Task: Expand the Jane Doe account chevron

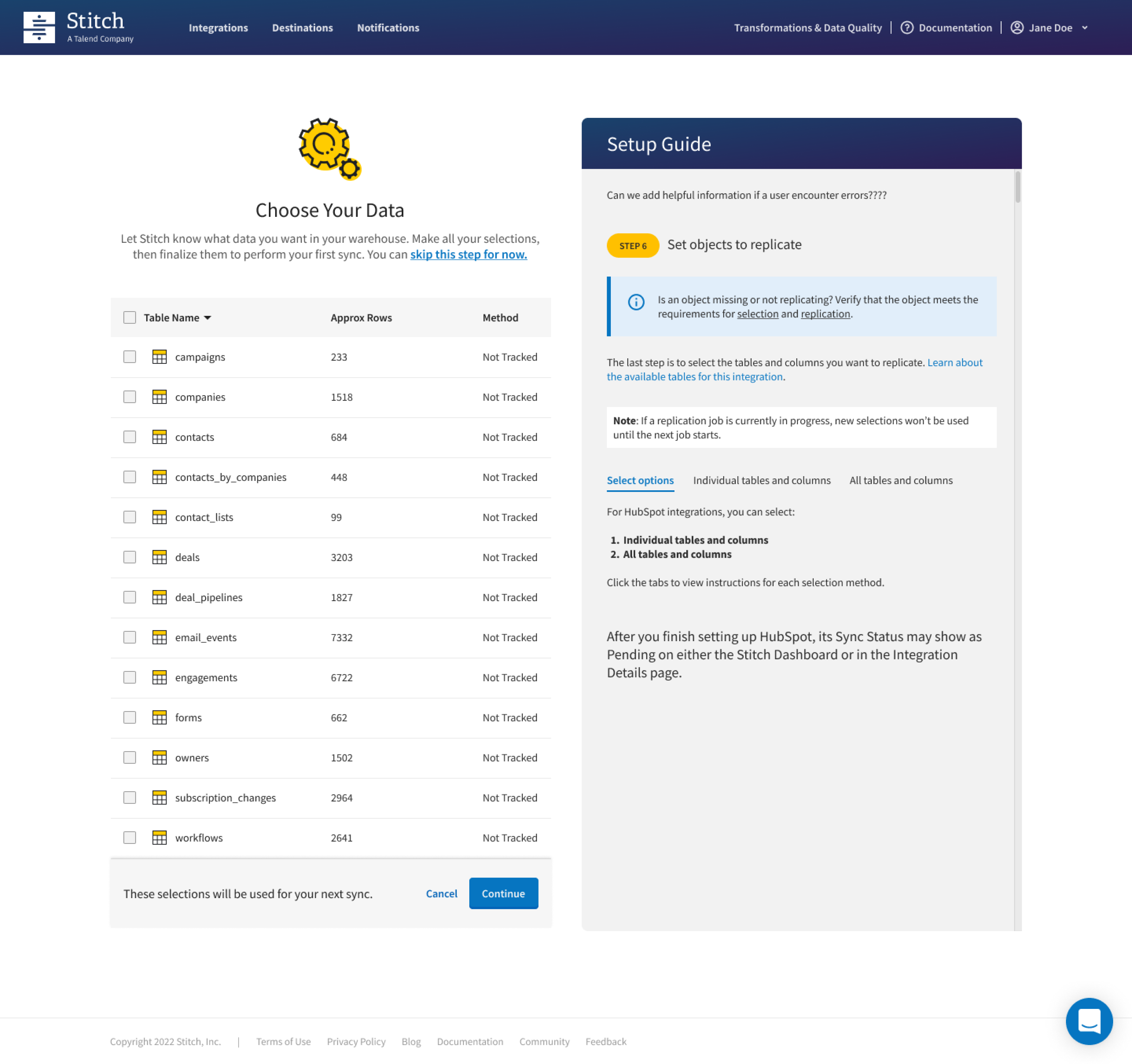Action: (x=1084, y=28)
